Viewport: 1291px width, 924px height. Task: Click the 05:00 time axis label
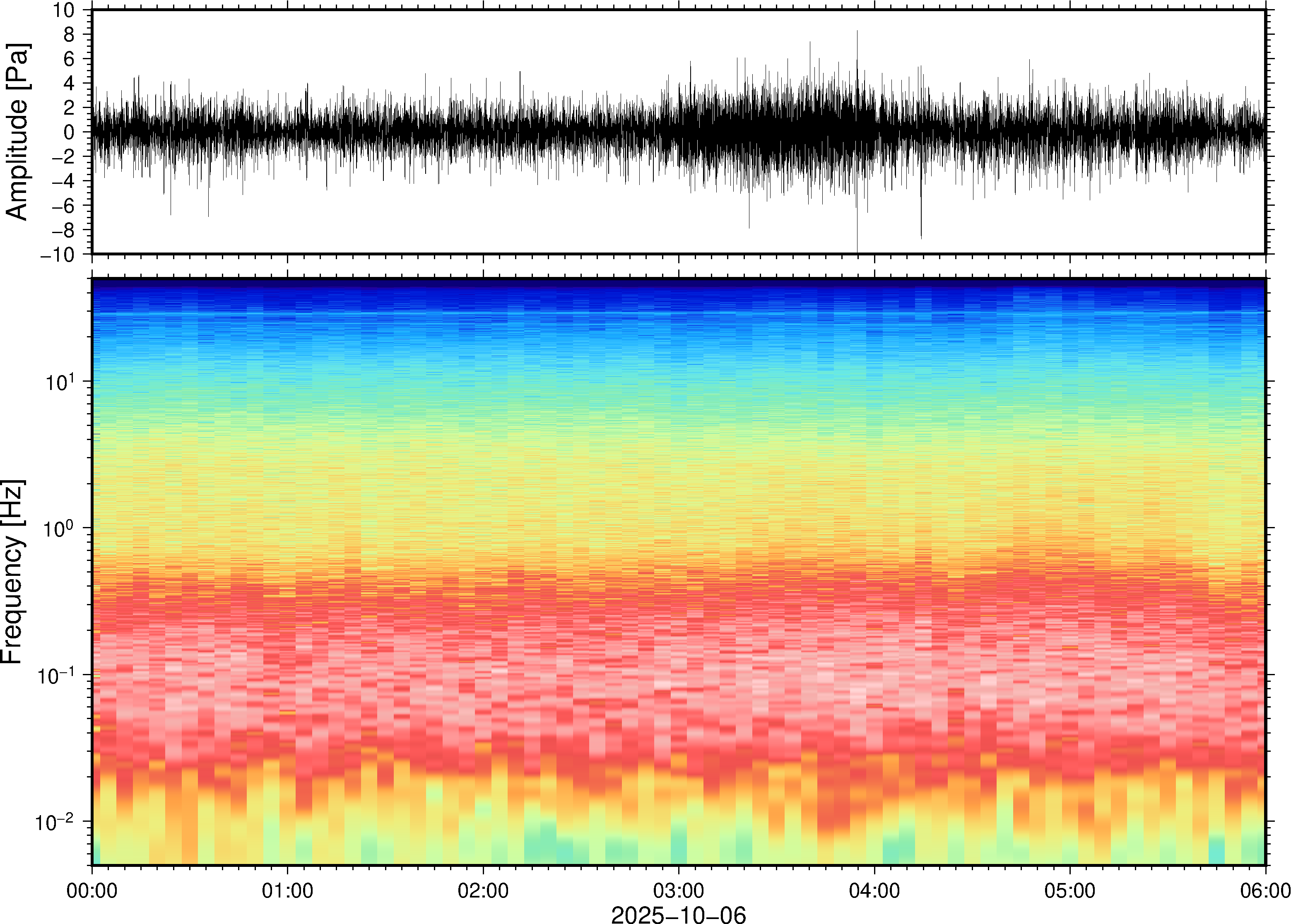click(1069, 890)
